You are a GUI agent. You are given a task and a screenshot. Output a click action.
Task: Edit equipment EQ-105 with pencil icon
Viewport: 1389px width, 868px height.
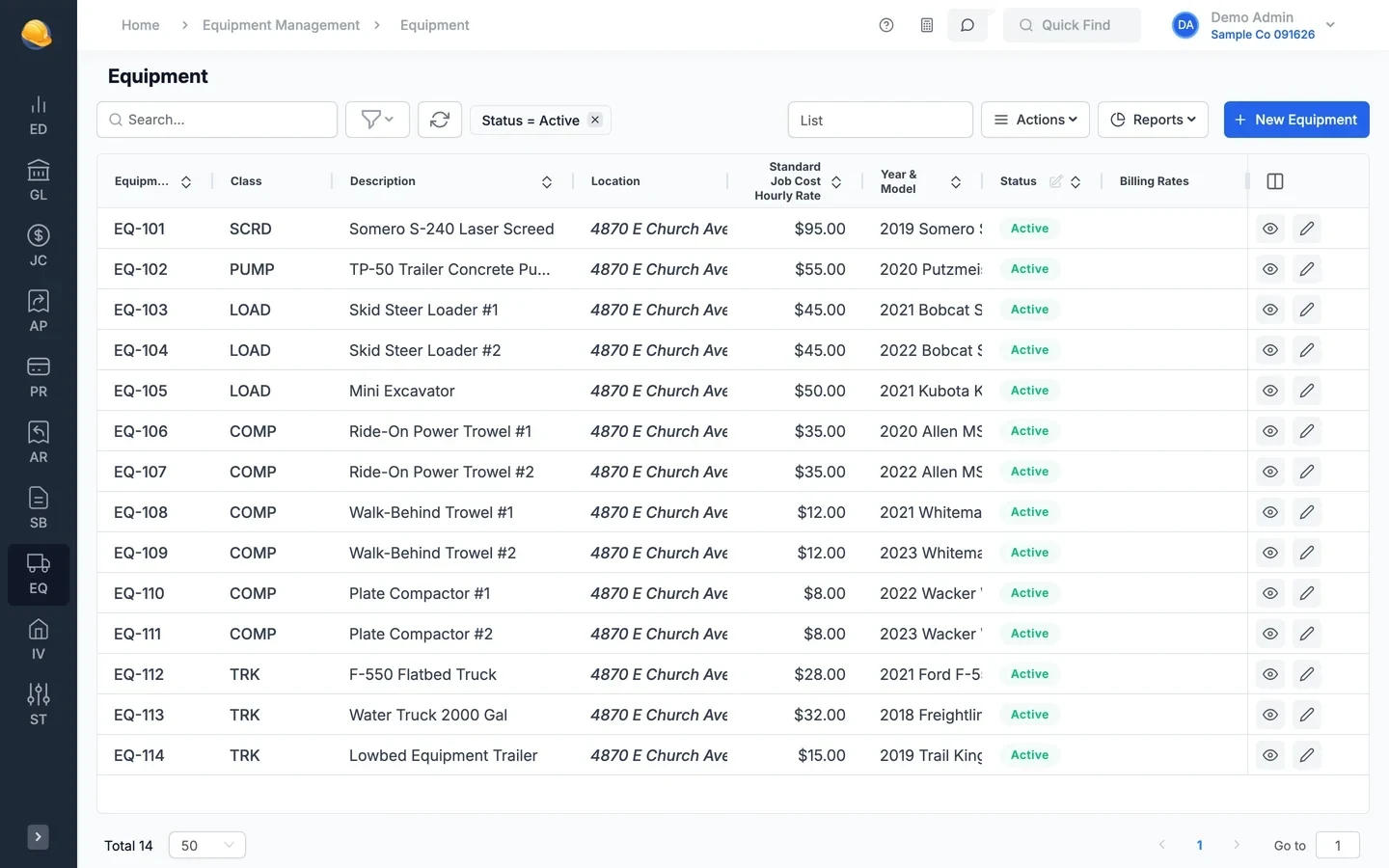pos(1307,391)
